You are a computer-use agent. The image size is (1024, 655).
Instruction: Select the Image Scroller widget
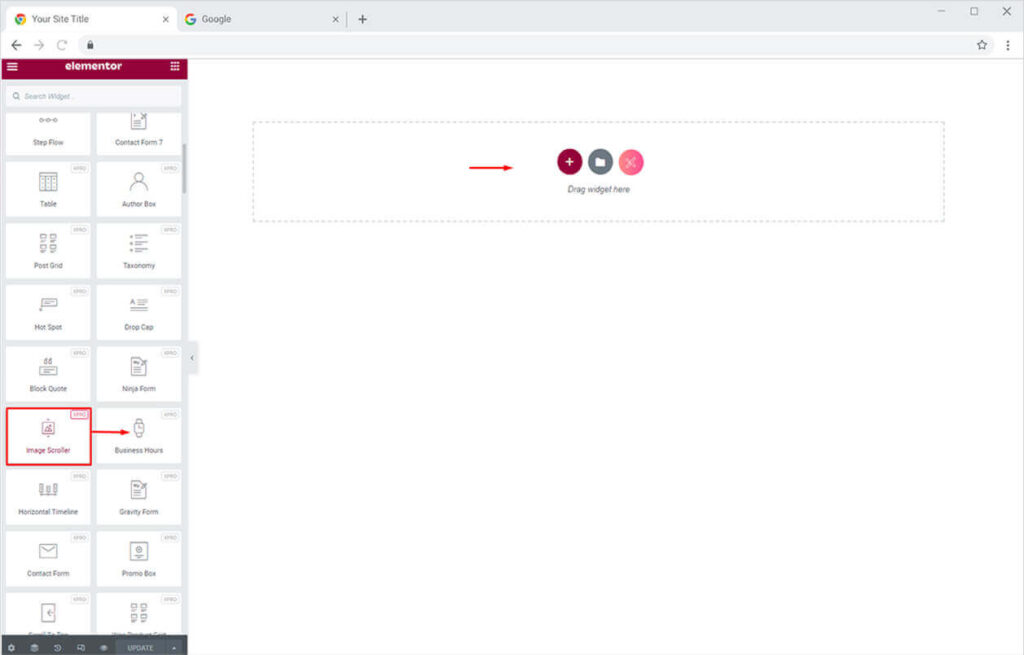click(x=48, y=435)
